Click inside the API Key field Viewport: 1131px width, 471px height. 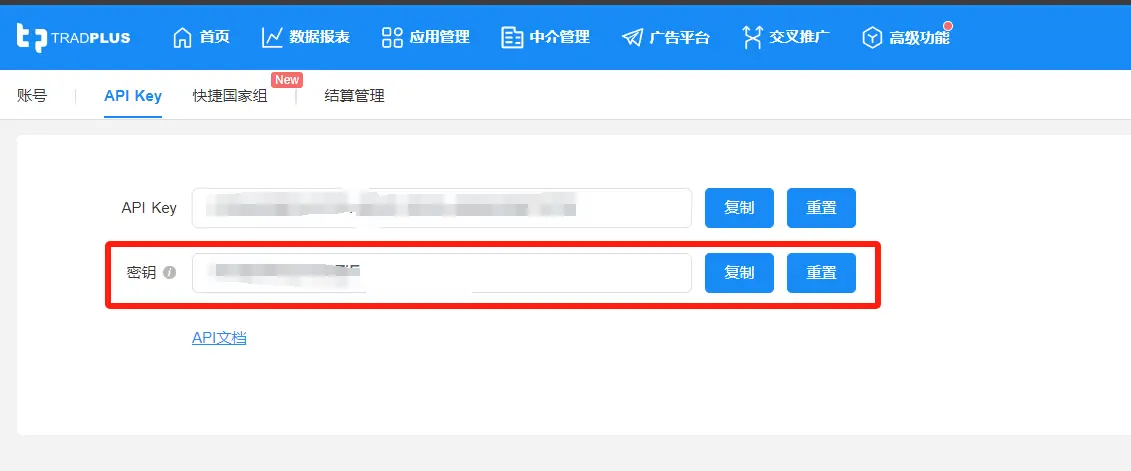point(441,208)
